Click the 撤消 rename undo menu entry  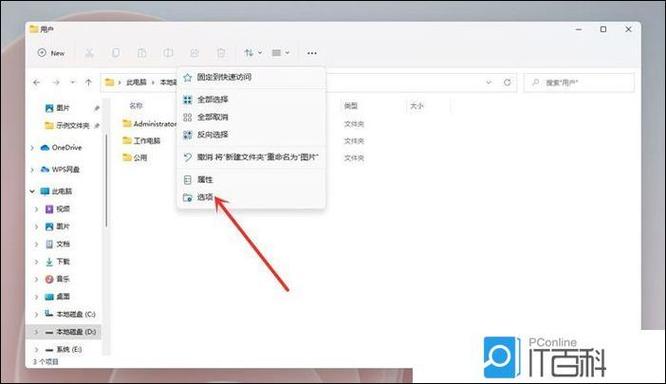tap(251, 157)
